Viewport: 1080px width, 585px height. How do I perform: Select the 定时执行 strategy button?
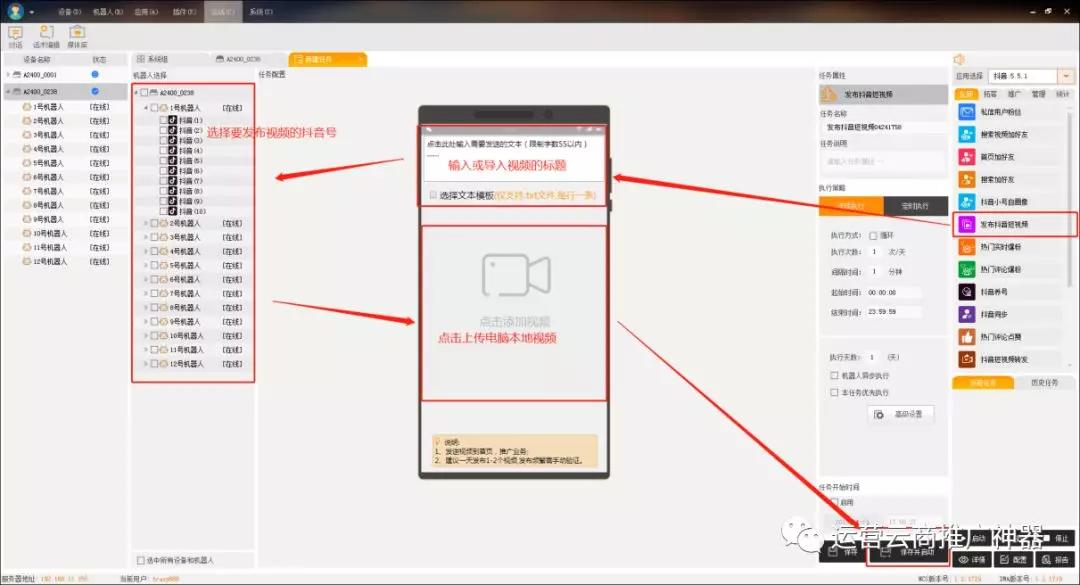tap(915, 206)
